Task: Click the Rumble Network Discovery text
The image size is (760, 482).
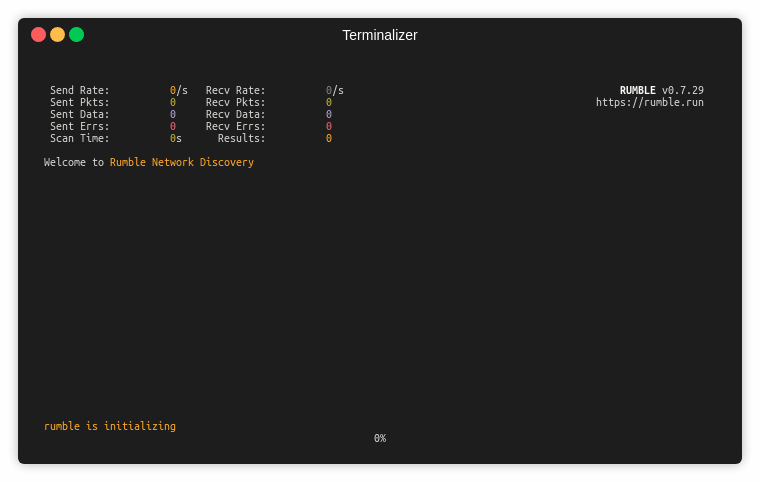Action: [x=181, y=162]
